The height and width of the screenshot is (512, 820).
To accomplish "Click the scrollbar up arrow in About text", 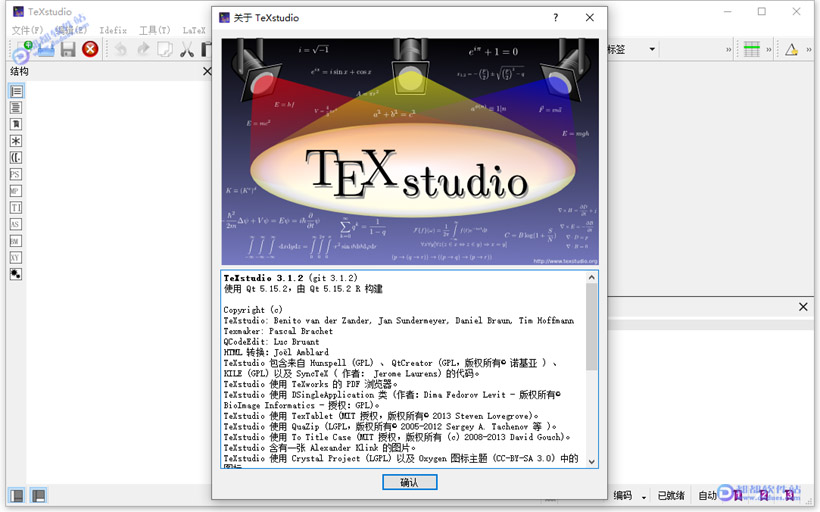I will [x=591, y=278].
